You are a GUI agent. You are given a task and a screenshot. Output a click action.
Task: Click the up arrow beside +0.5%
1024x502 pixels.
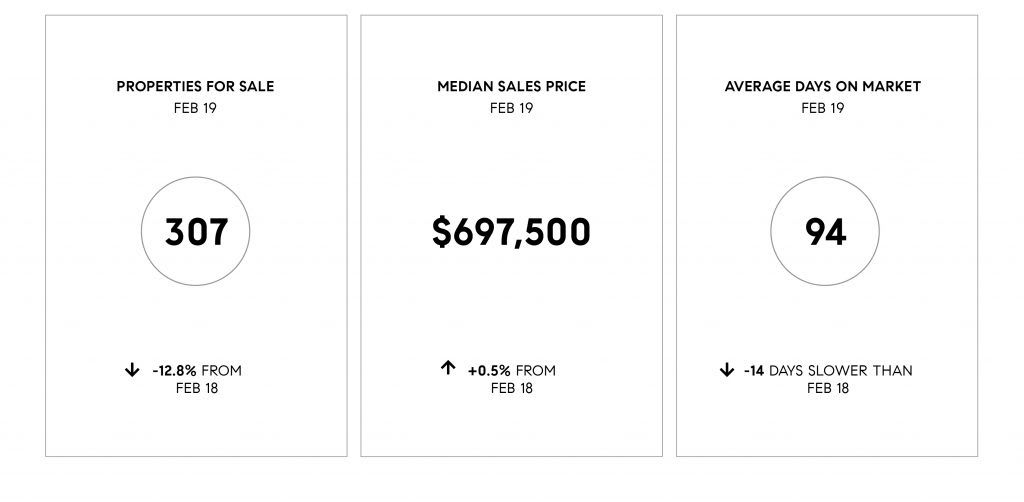coord(448,369)
